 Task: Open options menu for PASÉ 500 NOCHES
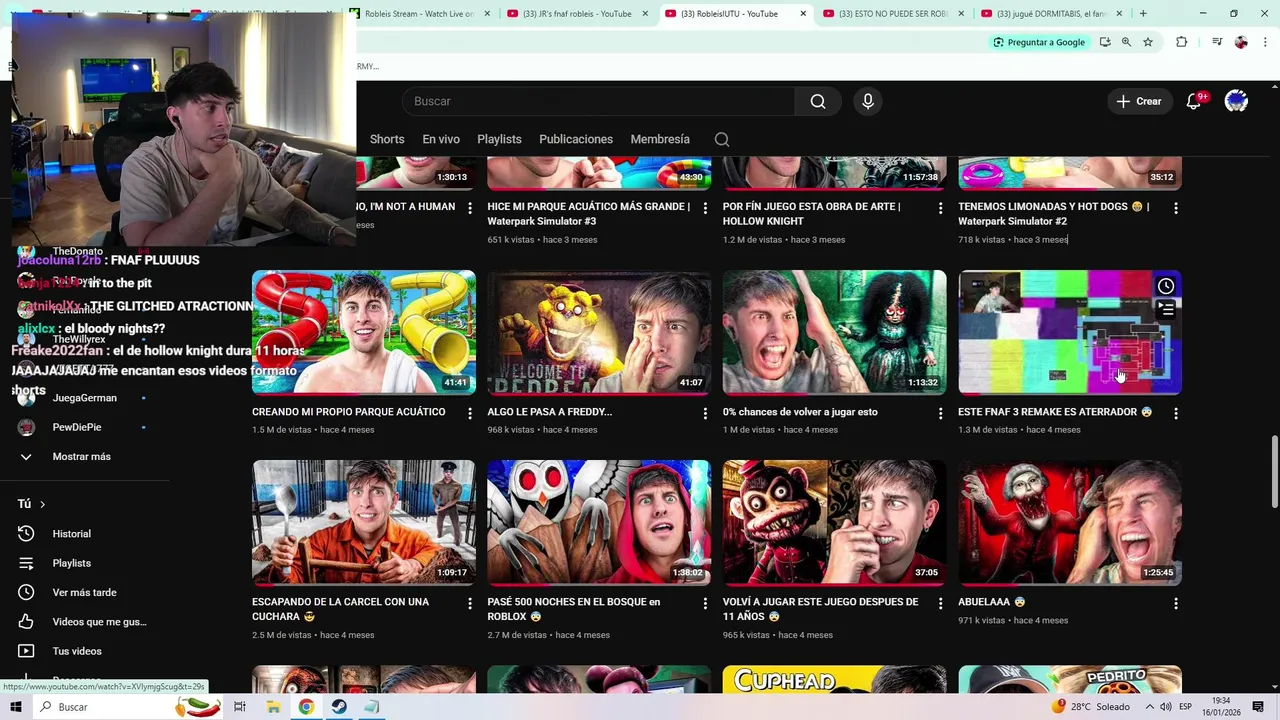(x=705, y=603)
